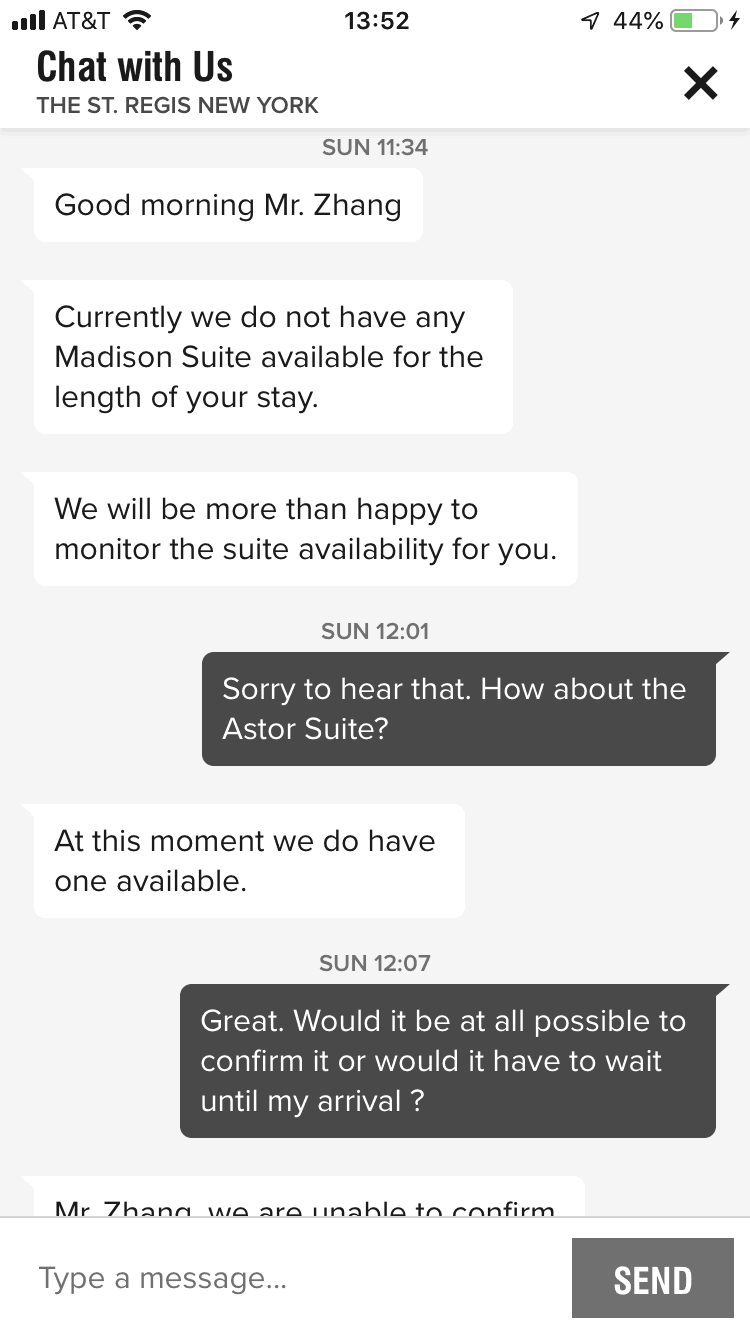The image size is (750, 1334).
Task: Tap the 'Chat with Us' header title
Action: [x=135, y=67]
